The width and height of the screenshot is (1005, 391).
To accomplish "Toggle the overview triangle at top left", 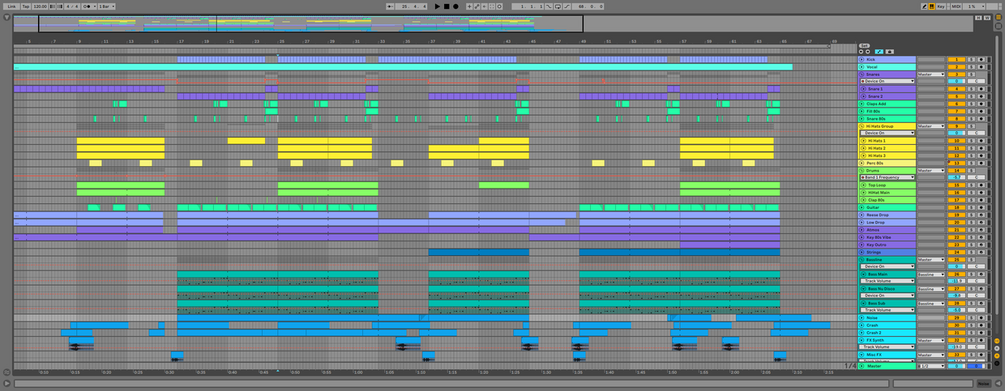I will [7, 18].
